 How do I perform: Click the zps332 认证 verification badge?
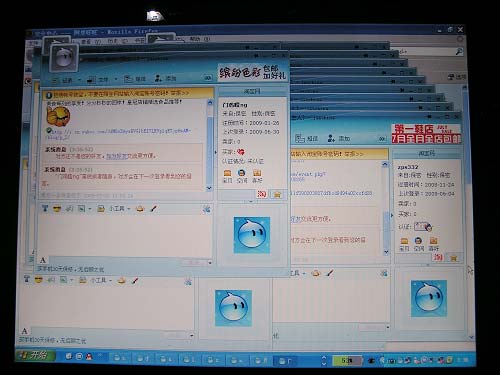coord(423,227)
